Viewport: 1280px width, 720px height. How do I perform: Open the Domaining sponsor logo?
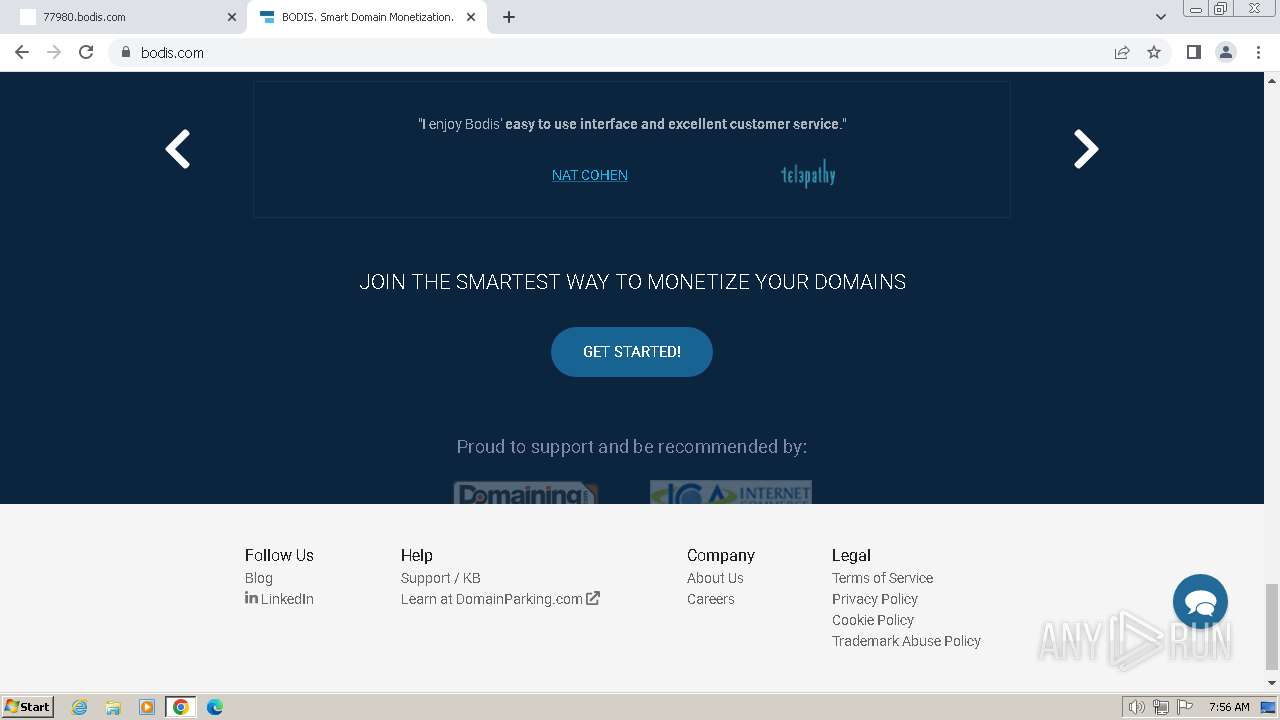coord(526,493)
